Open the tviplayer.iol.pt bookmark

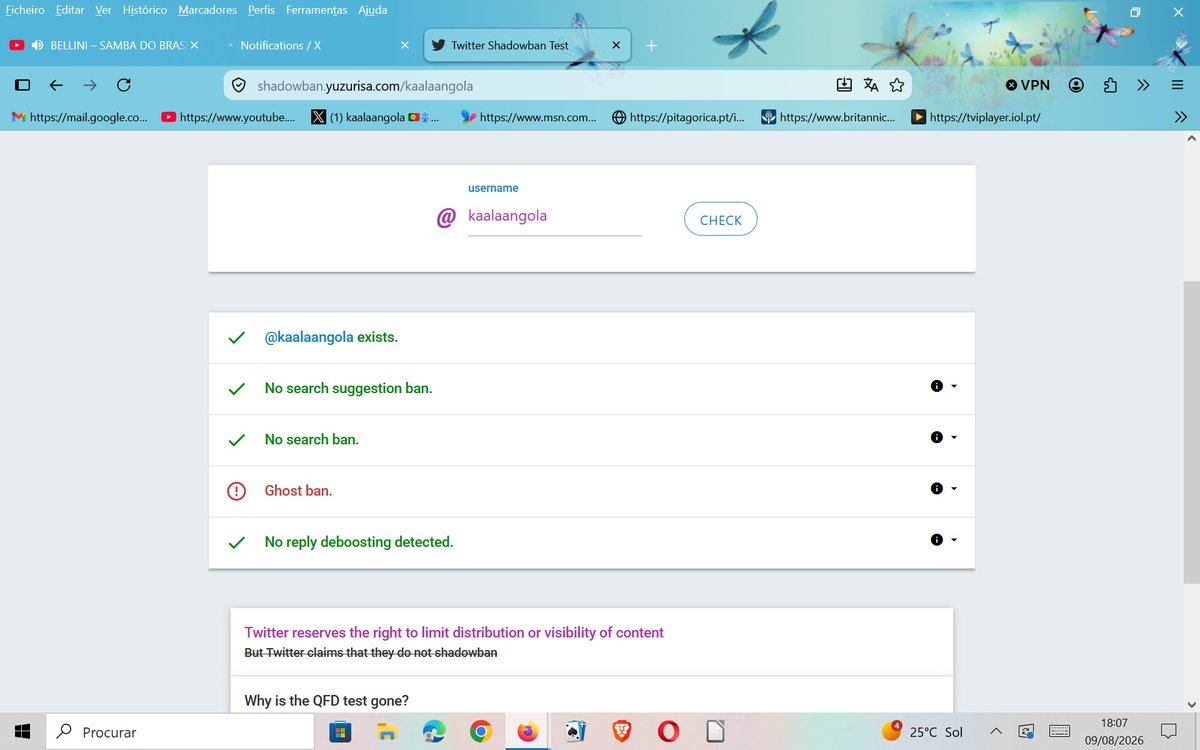pyautogui.click(x=978, y=117)
